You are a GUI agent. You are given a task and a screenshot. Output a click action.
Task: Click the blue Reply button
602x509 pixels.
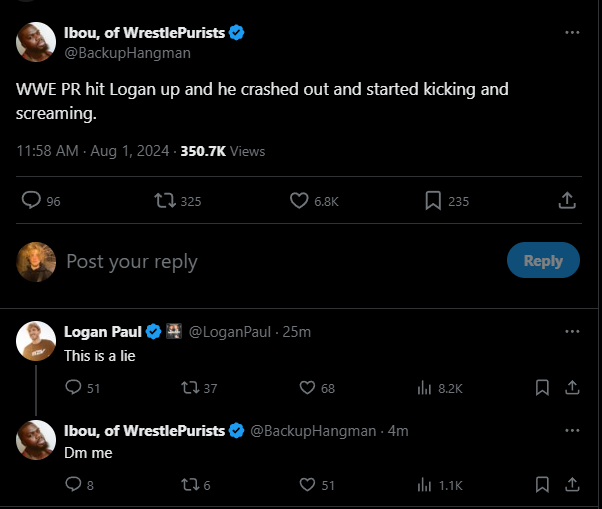click(543, 261)
